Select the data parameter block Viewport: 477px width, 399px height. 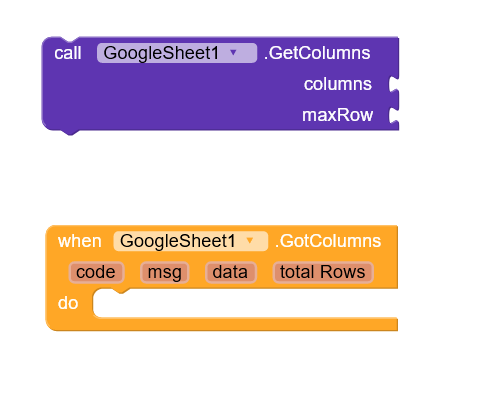tap(231, 272)
